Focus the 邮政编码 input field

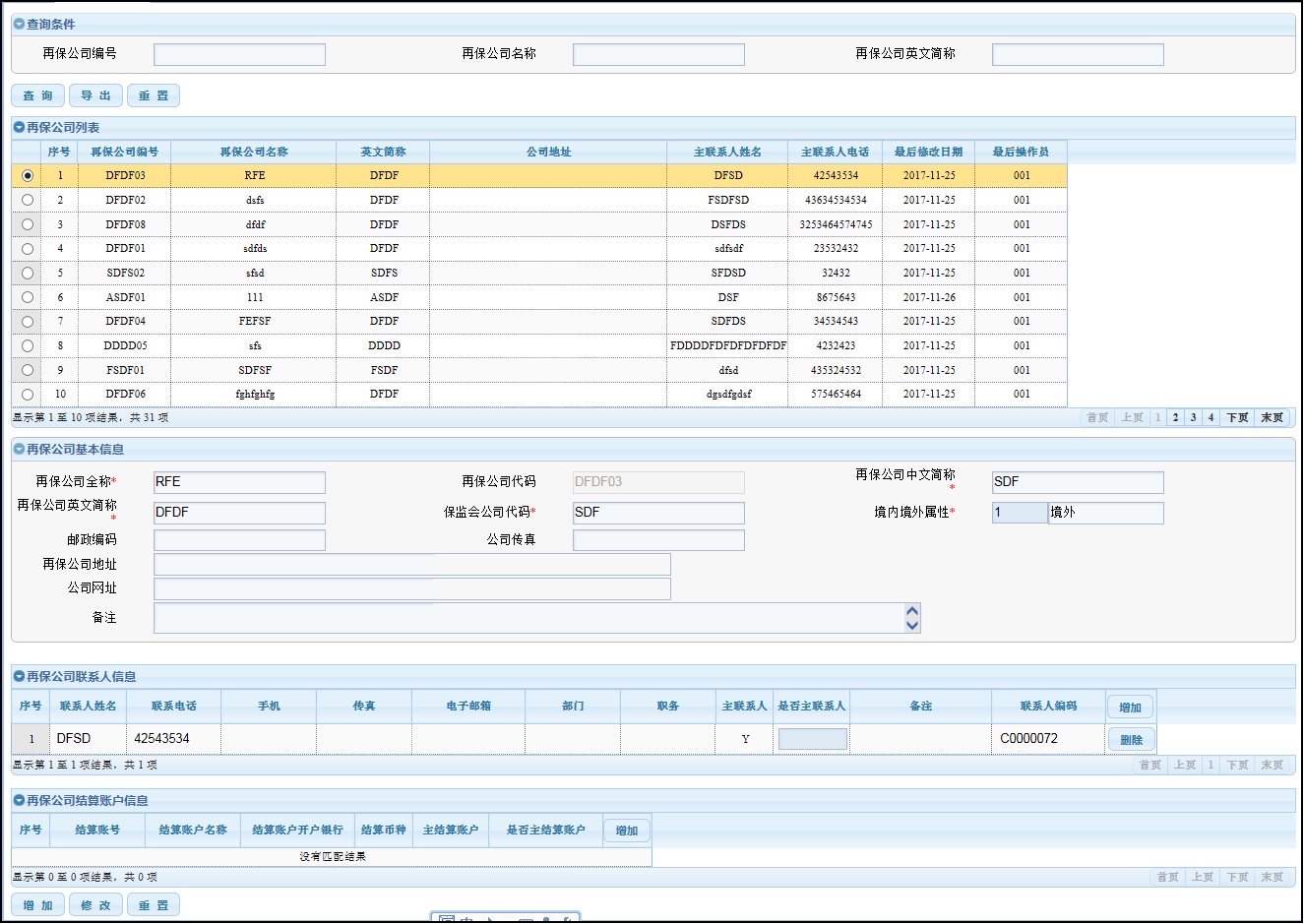tap(239, 540)
